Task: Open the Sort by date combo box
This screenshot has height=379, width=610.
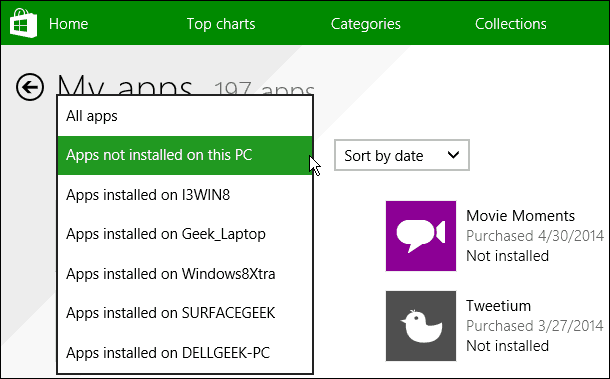Action: [x=401, y=155]
